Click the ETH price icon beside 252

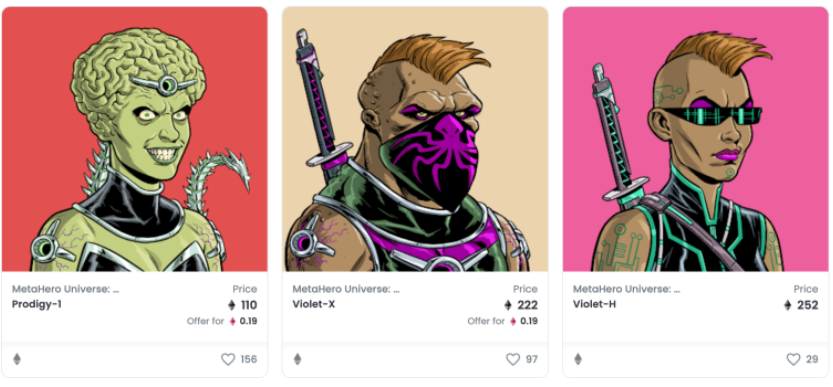tap(788, 305)
